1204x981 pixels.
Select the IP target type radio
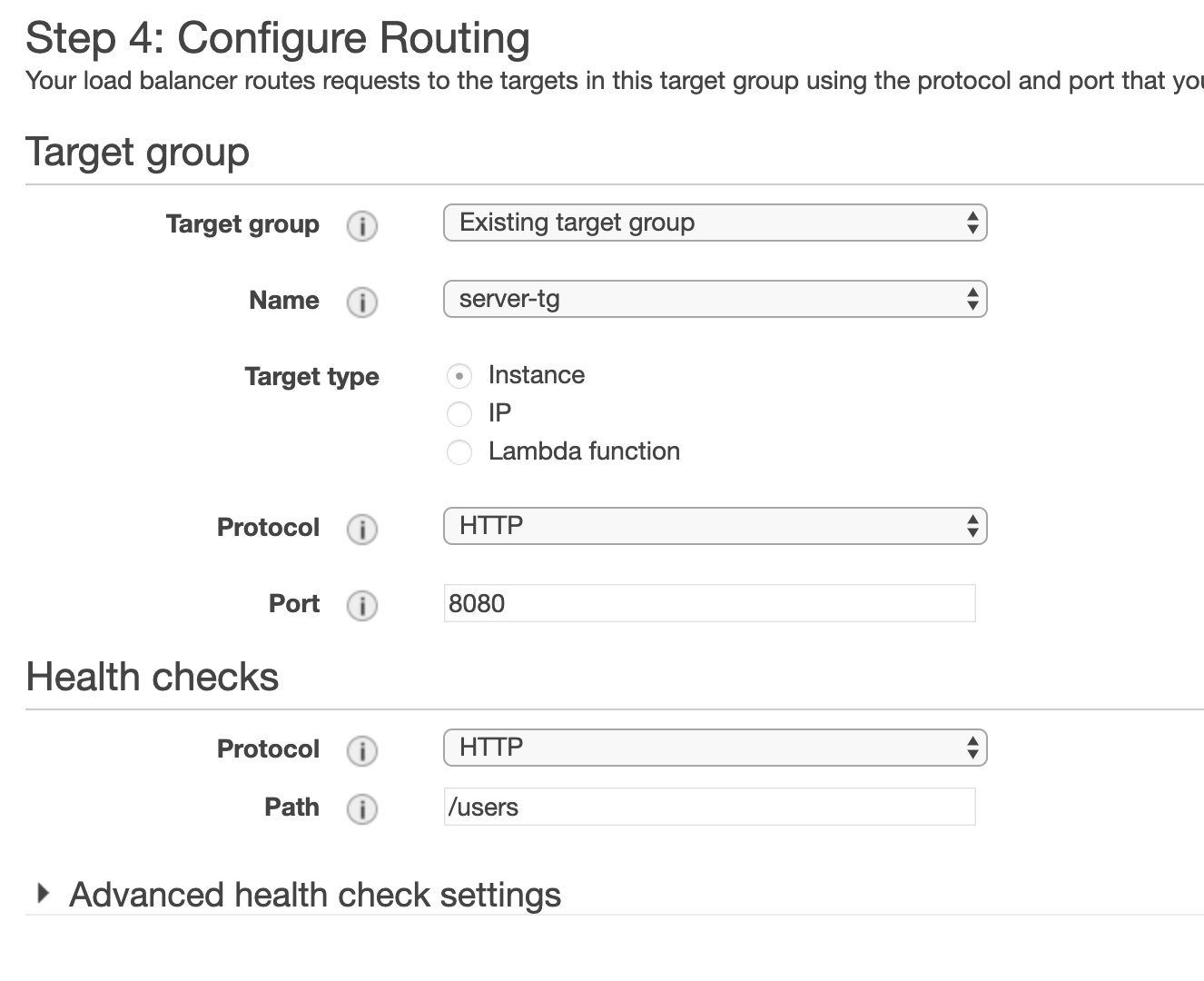459,414
